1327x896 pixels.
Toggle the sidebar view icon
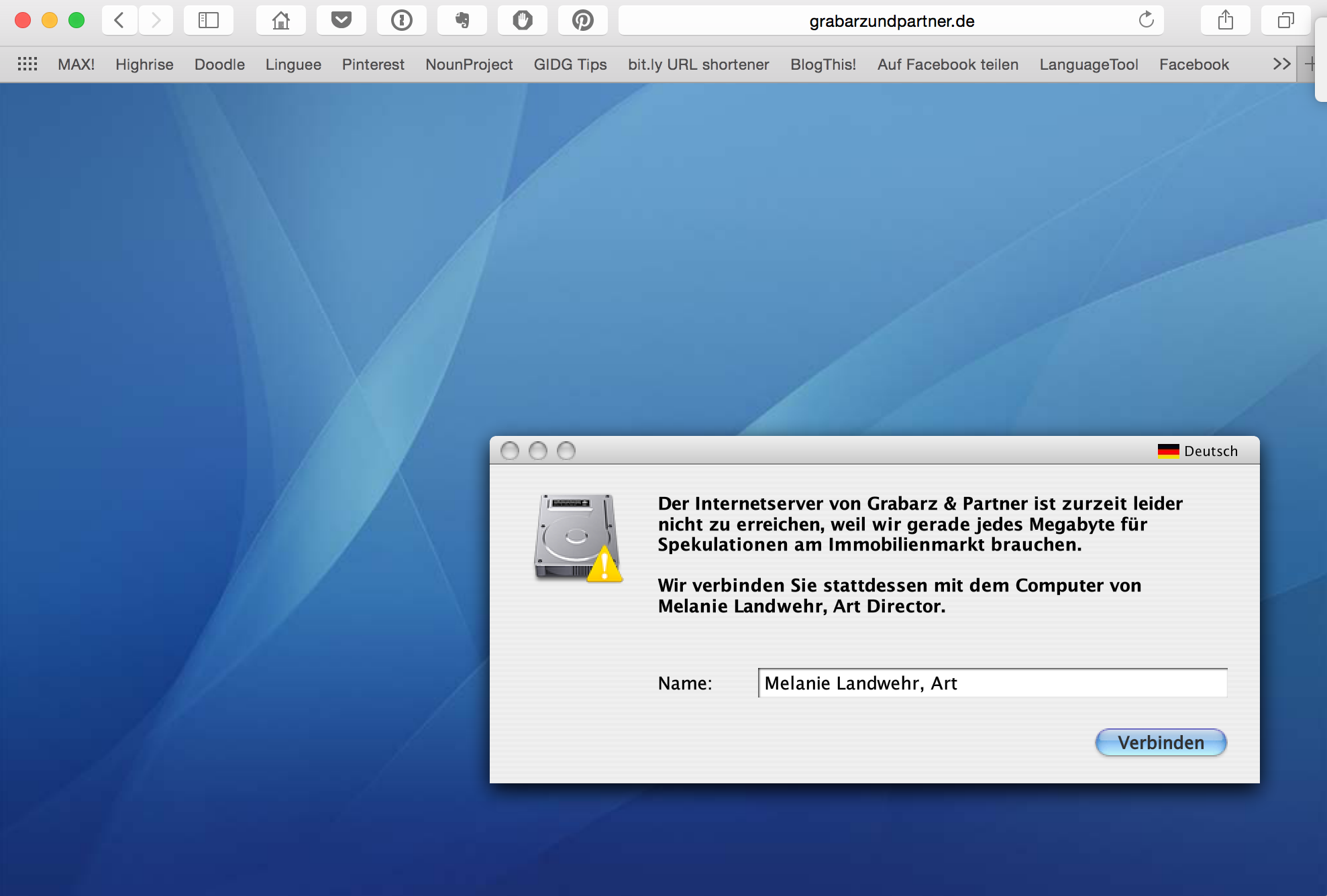click(209, 21)
